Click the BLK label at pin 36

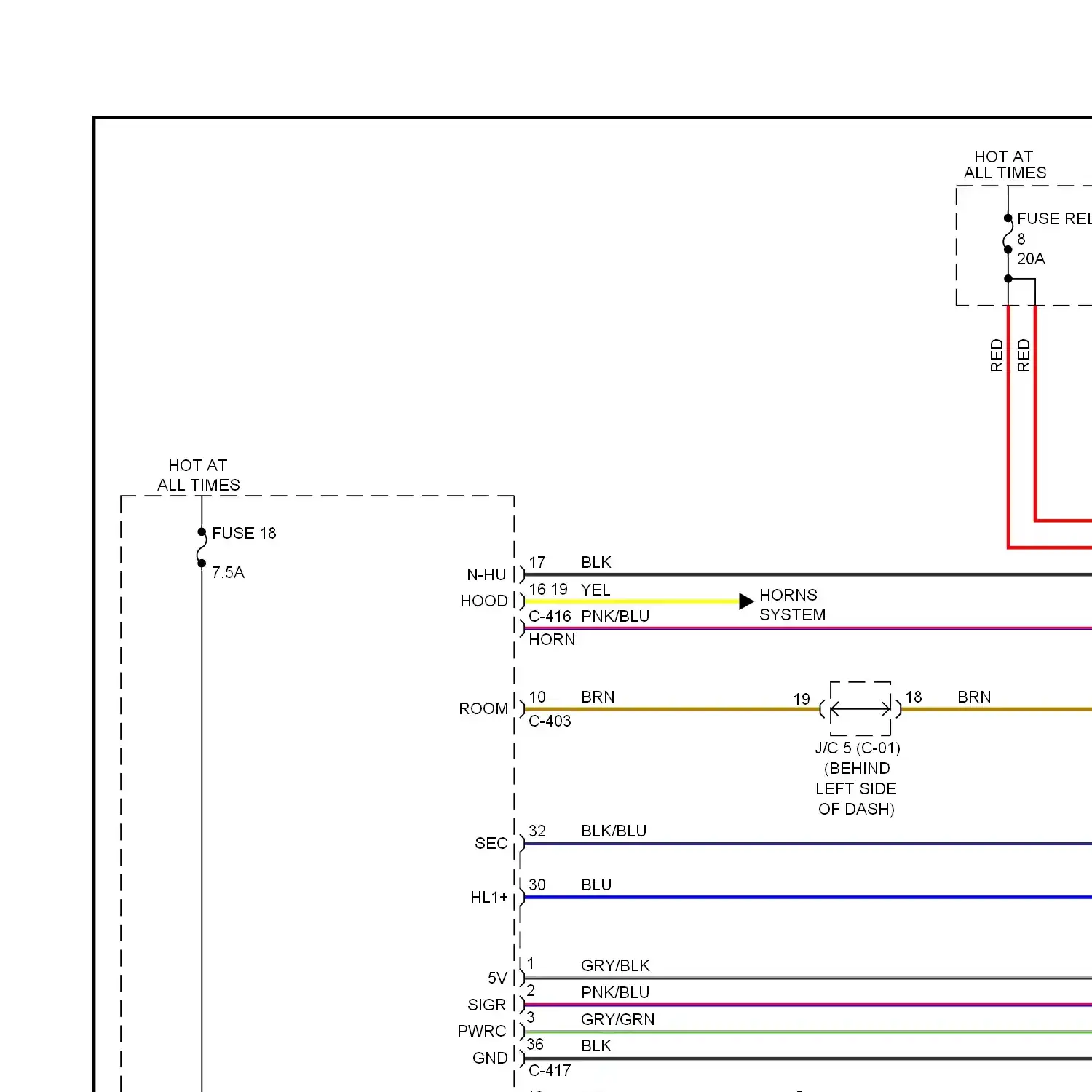click(596, 1045)
